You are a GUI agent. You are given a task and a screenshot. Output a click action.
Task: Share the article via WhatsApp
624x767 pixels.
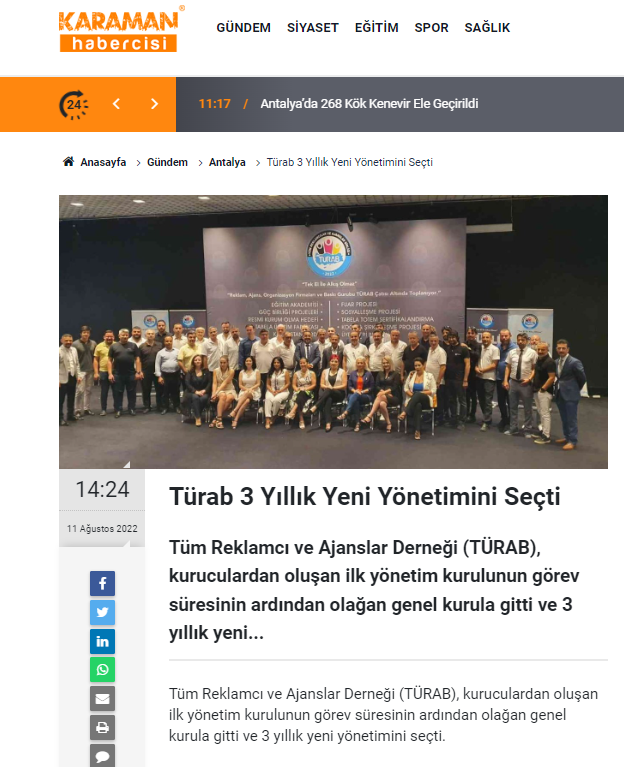[102, 670]
